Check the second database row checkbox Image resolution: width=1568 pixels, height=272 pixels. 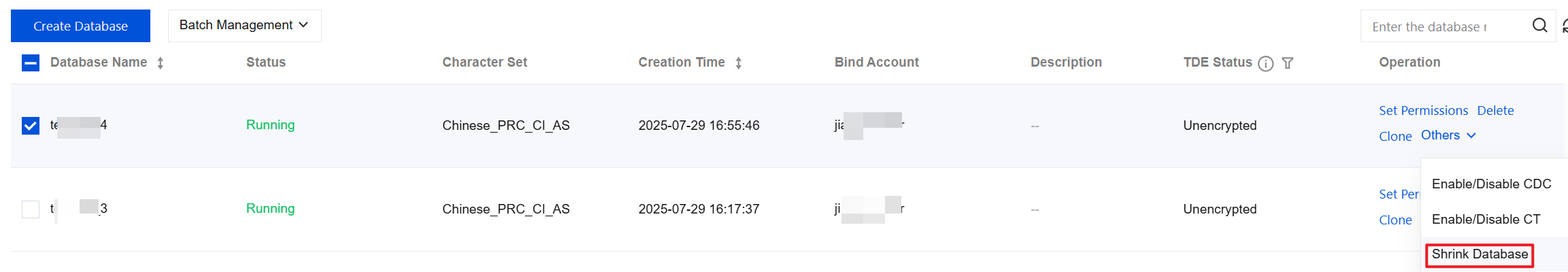[31, 209]
